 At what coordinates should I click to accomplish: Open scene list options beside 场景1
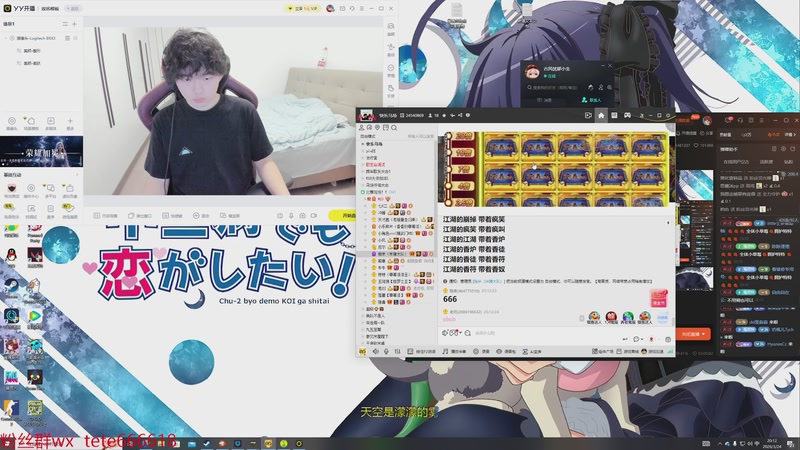point(65,24)
